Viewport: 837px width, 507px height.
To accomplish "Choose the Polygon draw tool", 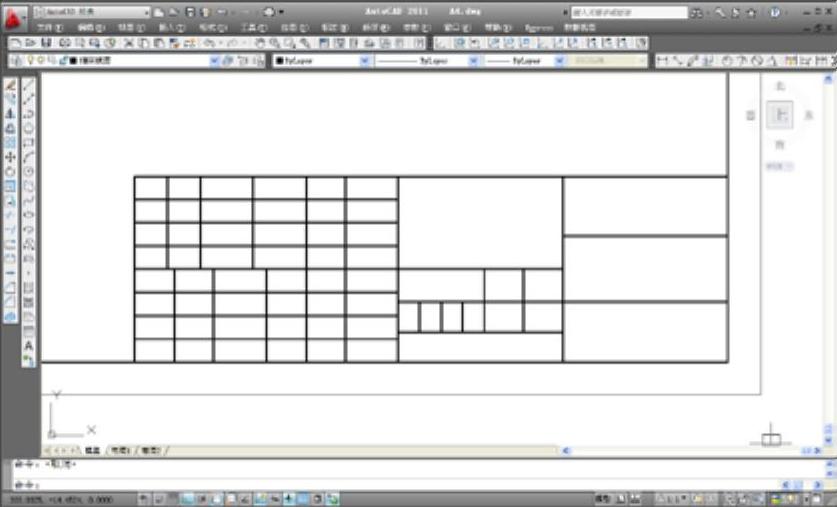I will pyautogui.click(x=28, y=128).
